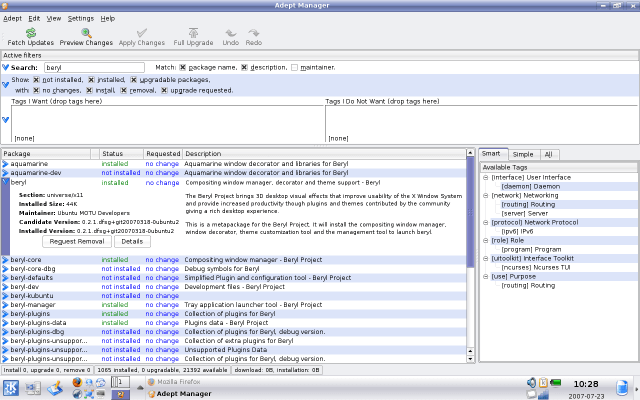Click the green battery tray icon

[556, 382]
